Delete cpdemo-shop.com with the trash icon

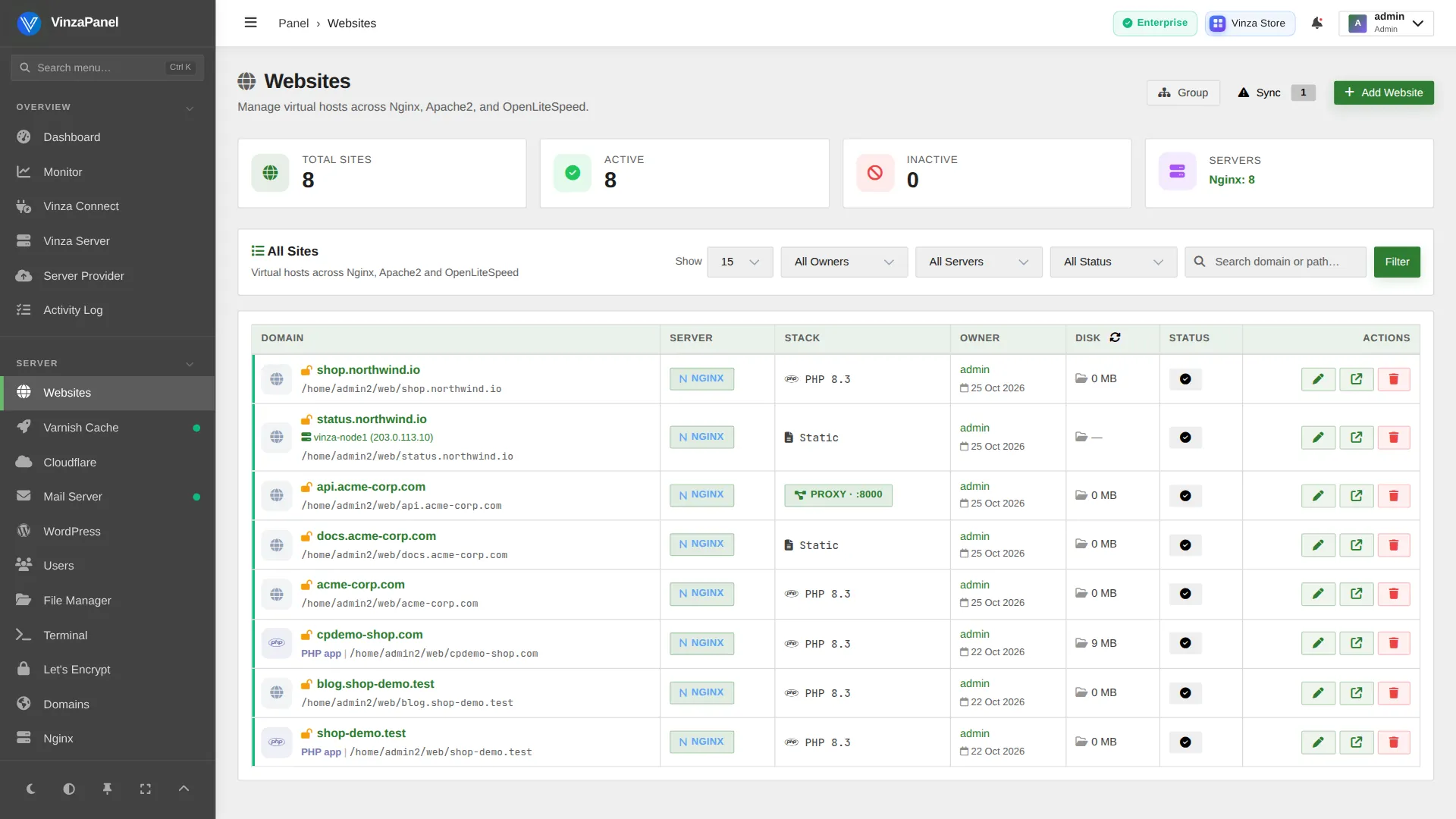click(x=1393, y=643)
